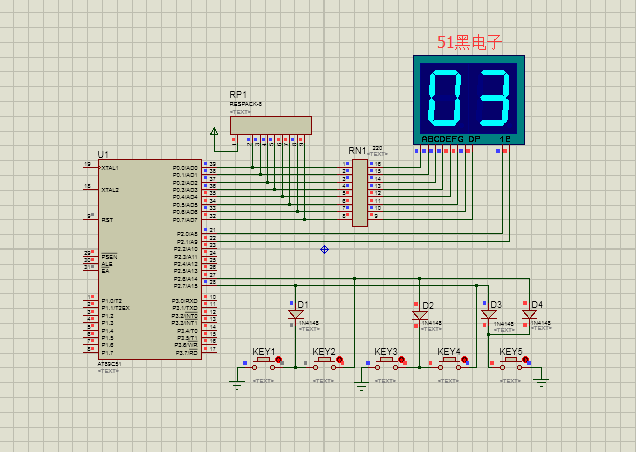The width and height of the screenshot is (636, 452).
Task: Click the P3.0/RXD pin label on U1
Action: [185, 301]
